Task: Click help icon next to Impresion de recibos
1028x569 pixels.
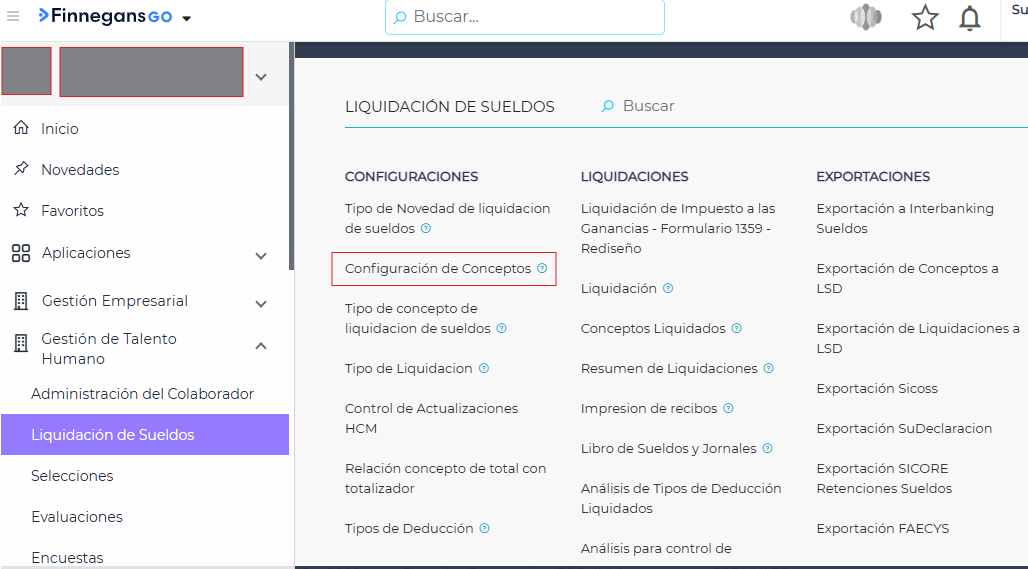Action: pyautogui.click(x=728, y=409)
